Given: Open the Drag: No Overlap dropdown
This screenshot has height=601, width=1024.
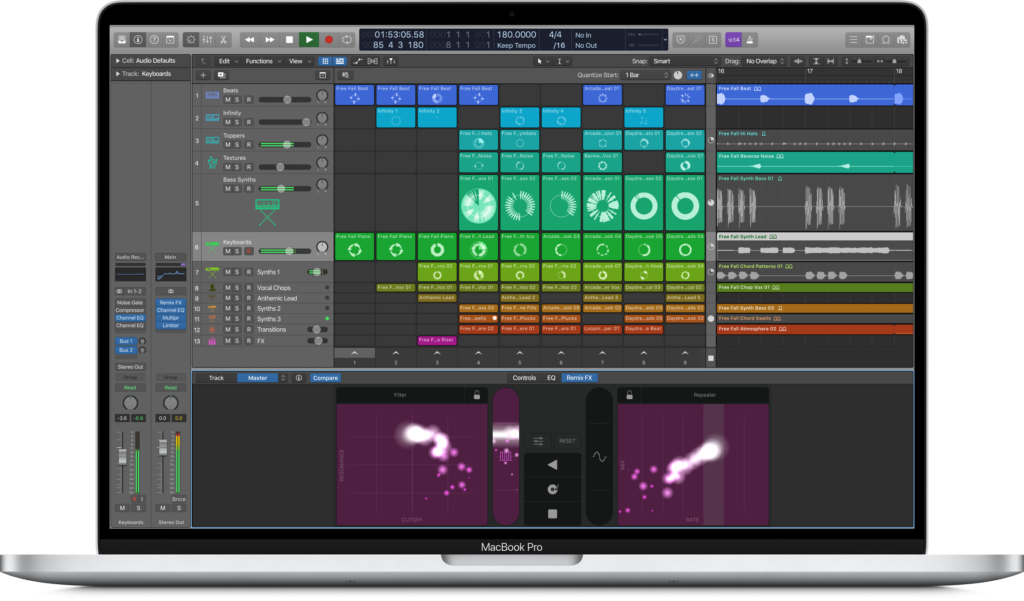Looking at the screenshot, I should (761, 61).
